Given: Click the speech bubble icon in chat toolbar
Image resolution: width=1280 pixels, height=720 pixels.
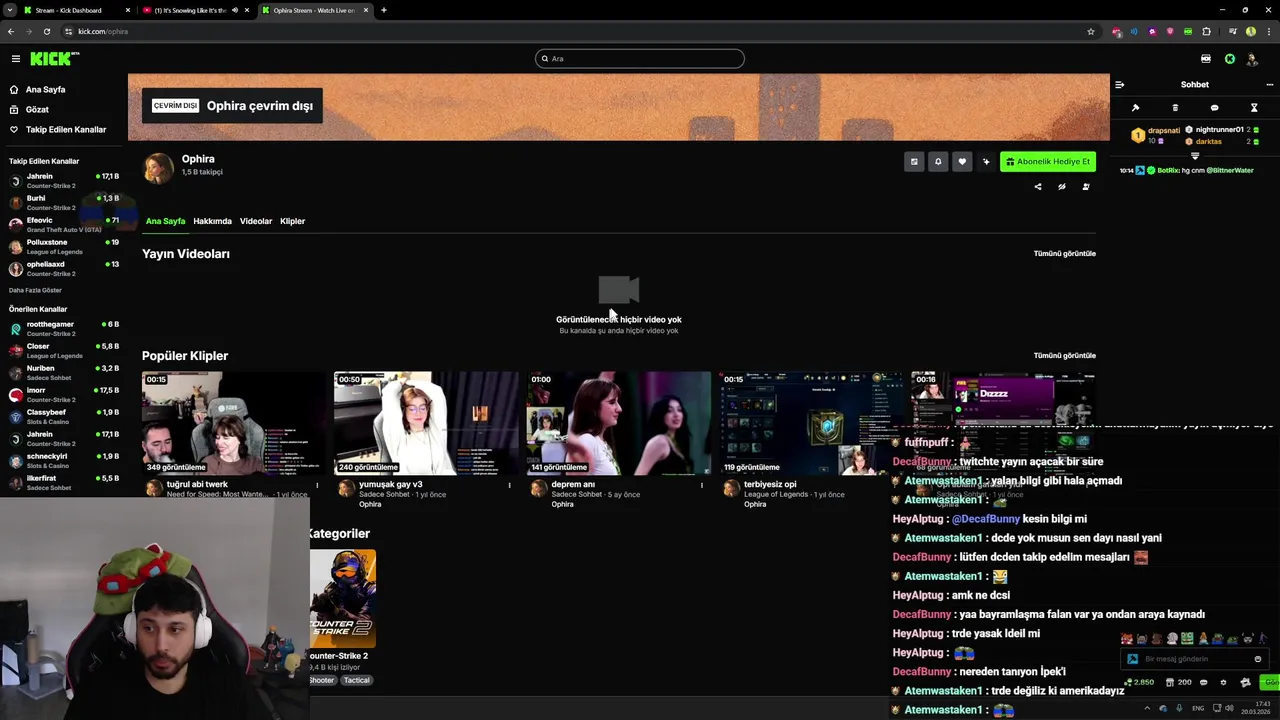Looking at the screenshot, I should 1214,108.
